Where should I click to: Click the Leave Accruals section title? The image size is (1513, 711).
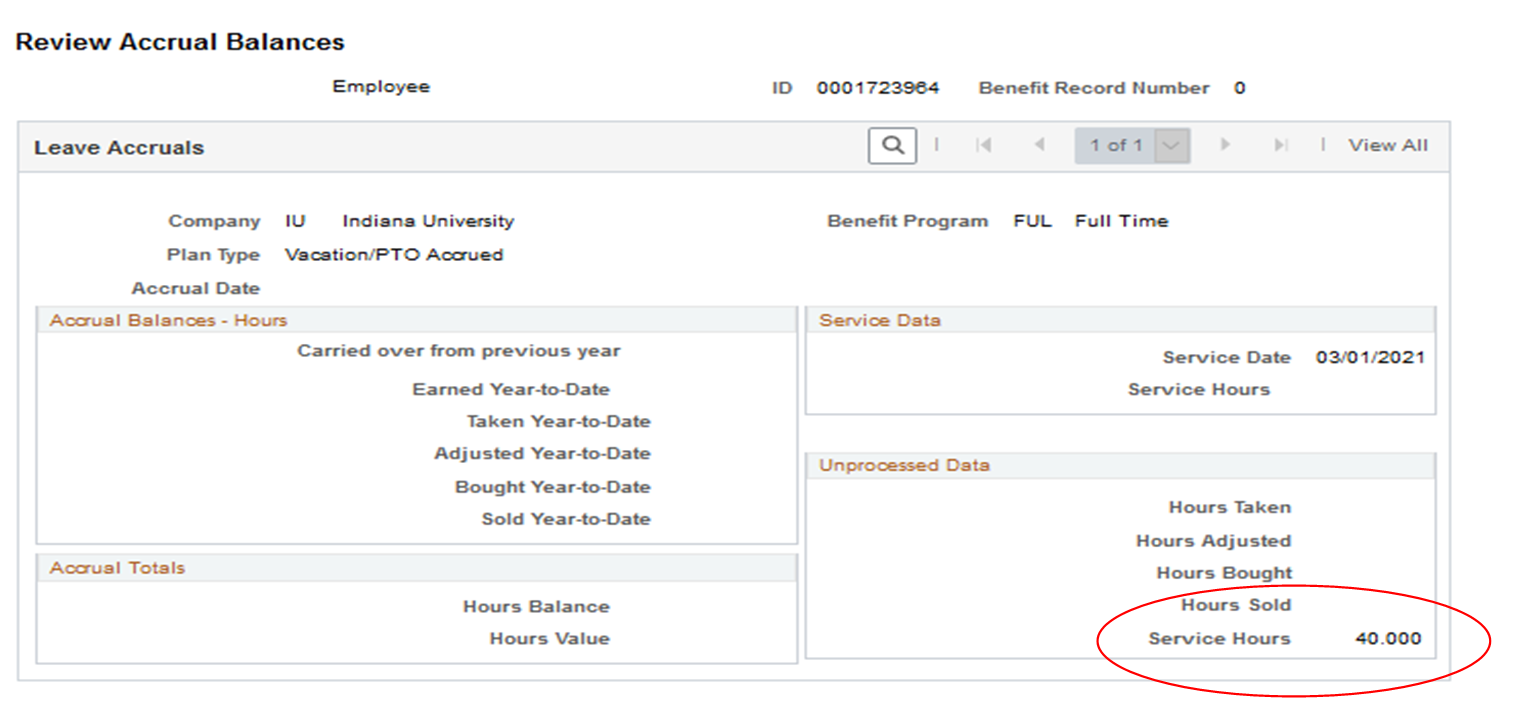pyautogui.click(x=119, y=148)
